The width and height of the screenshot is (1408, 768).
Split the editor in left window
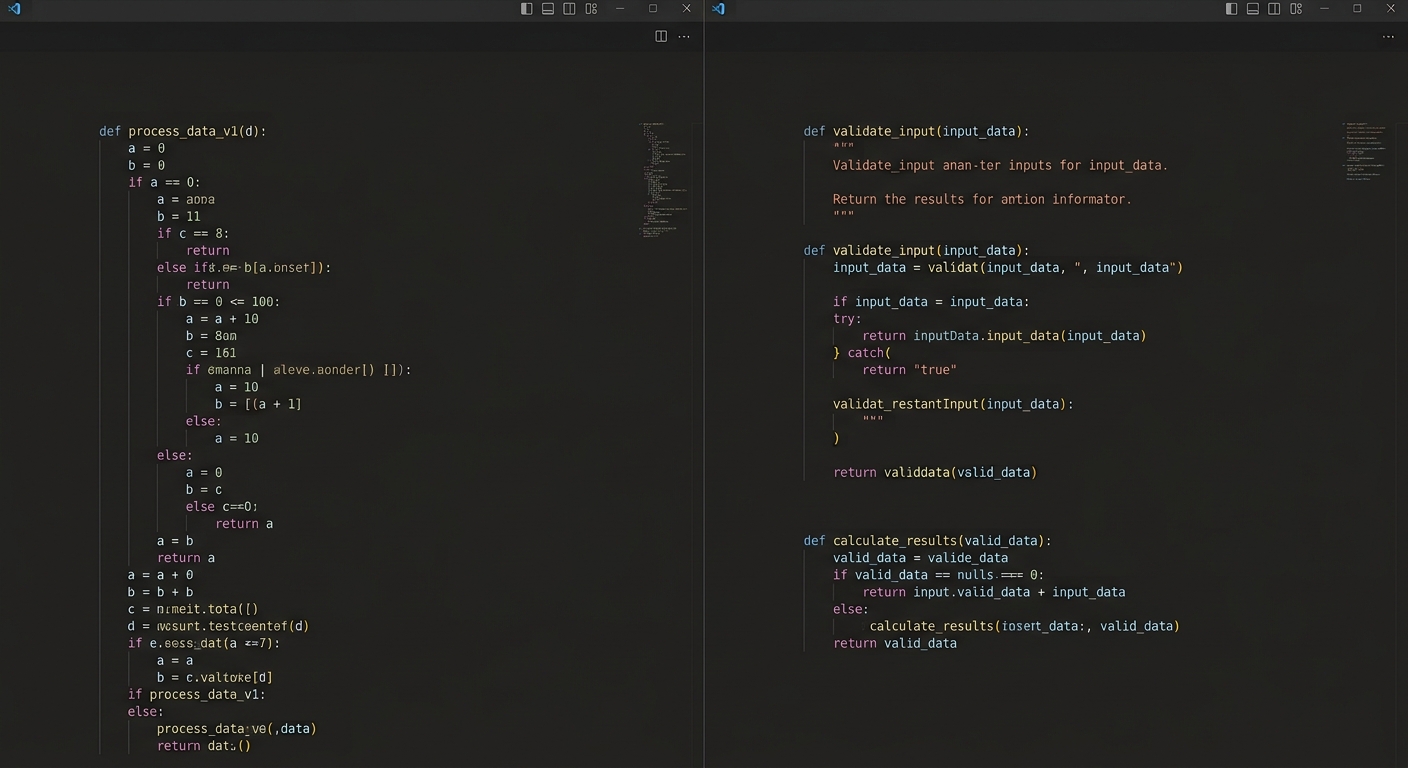(x=661, y=36)
